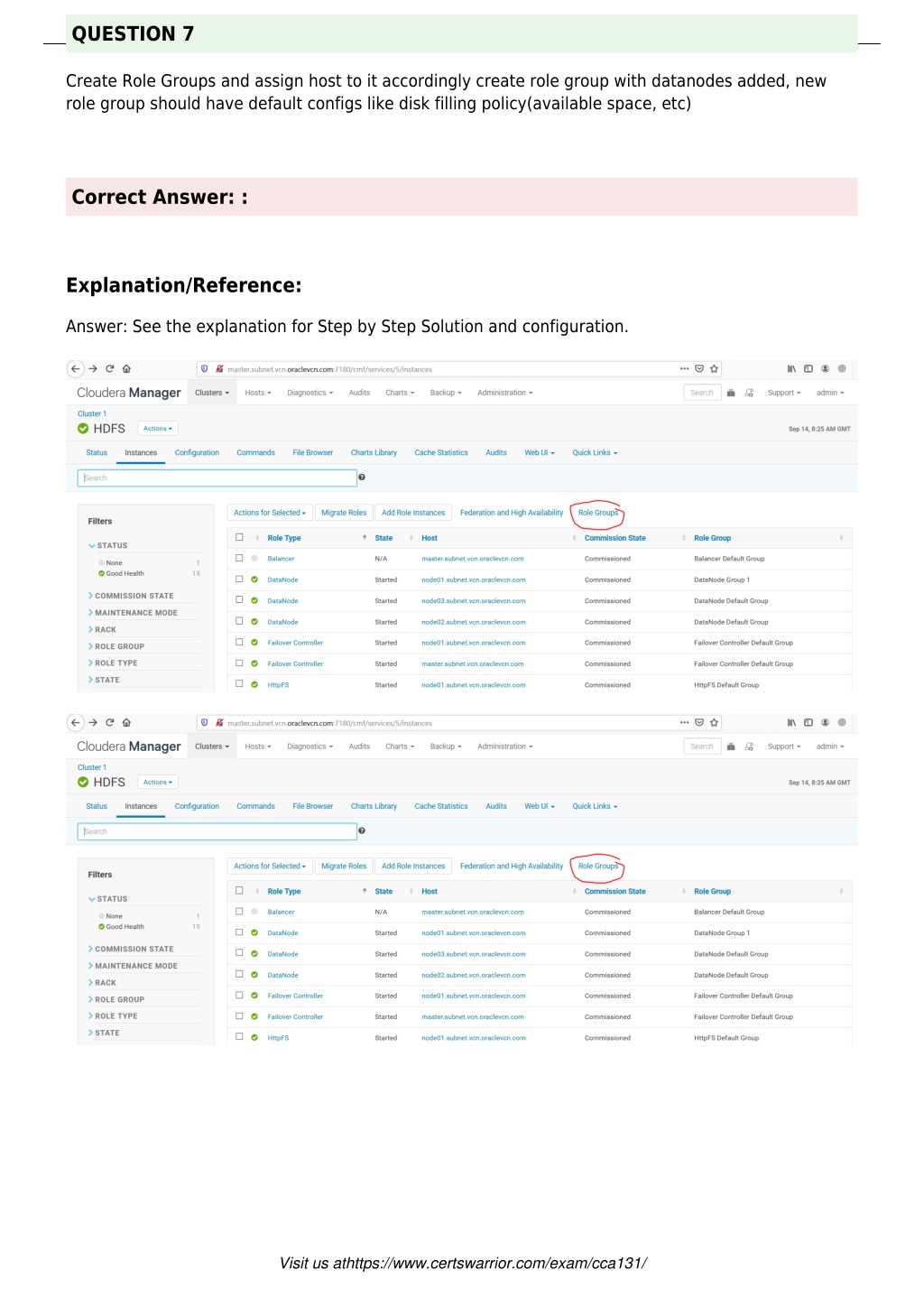Sort by the Role Type column header, upper table
924x1307 pixels.
coord(284,538)
